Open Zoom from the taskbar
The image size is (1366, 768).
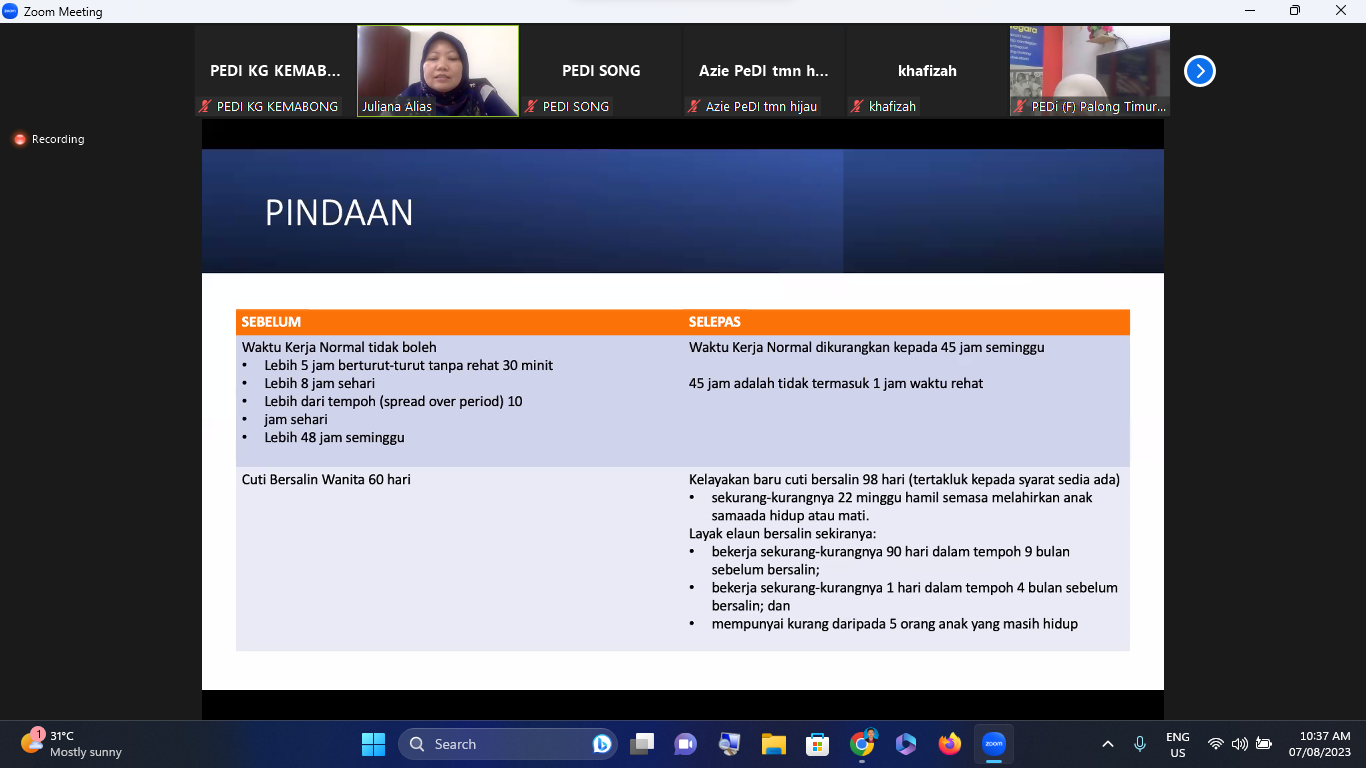pyautogui.click(x=993, y=744)
